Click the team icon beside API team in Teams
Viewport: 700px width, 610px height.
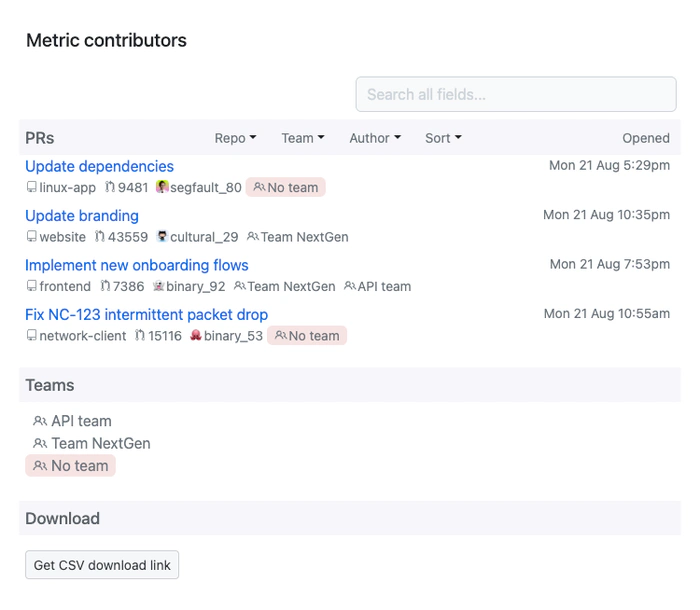pyautogui.click(x=40, y=421)
